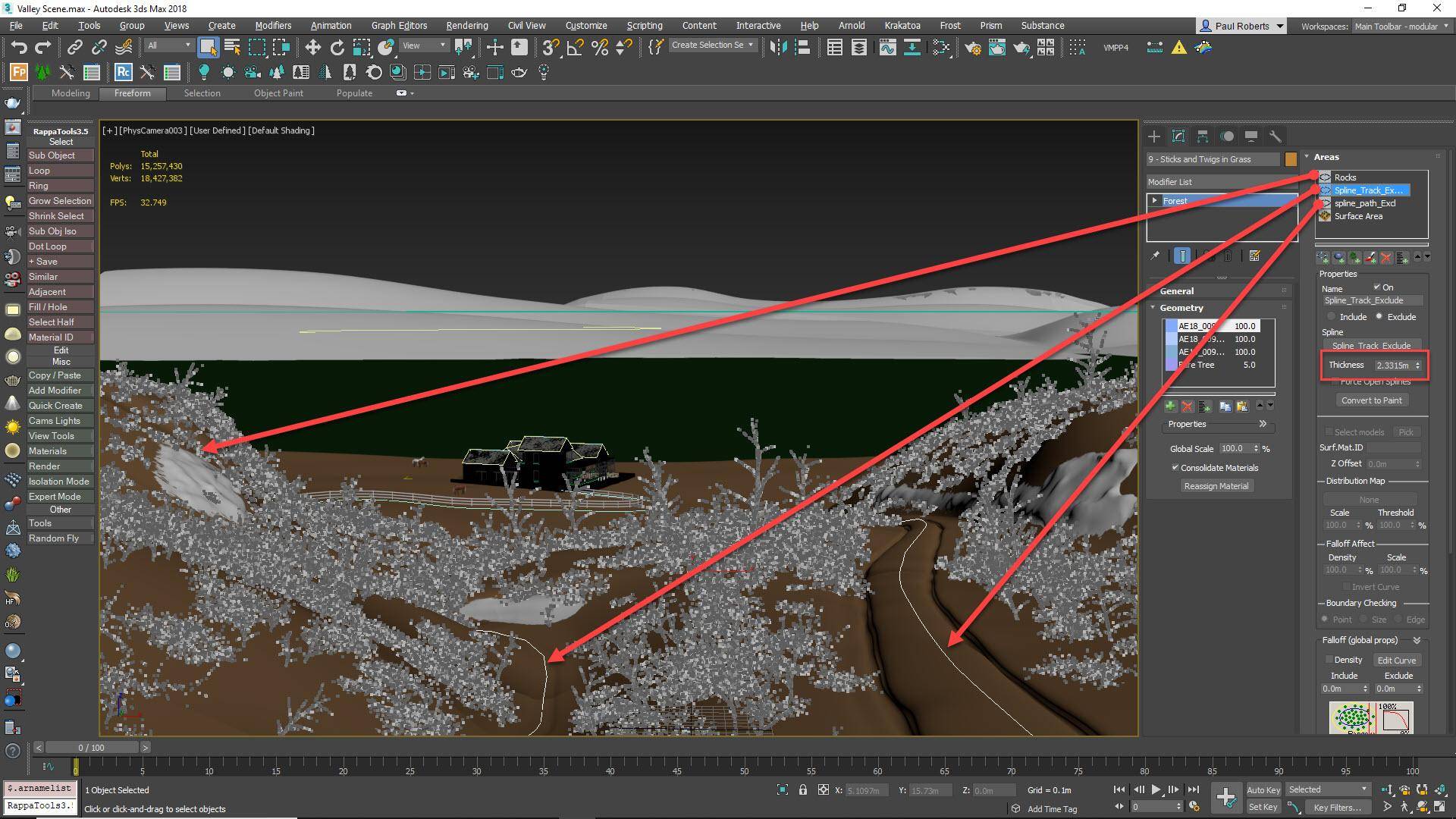This screenshot has height=819, width=1456.
Task: Click the Undo icon
Action: [19, 47]
